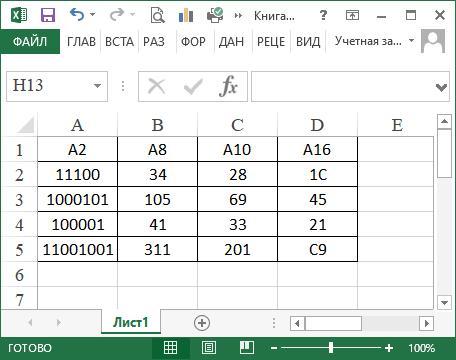Click the chart icon in quick access toolbar

186,15
